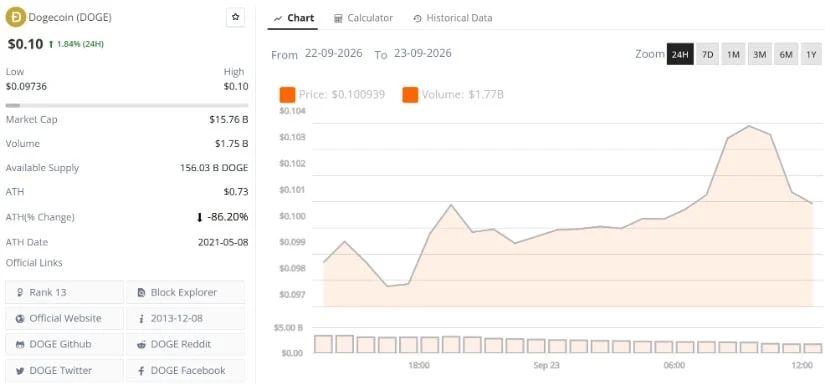Click the Historical Data clock icon
Image resolution: width=825 pixels, height=384 pixels.
pyautogui.click(x=417, y=18)
